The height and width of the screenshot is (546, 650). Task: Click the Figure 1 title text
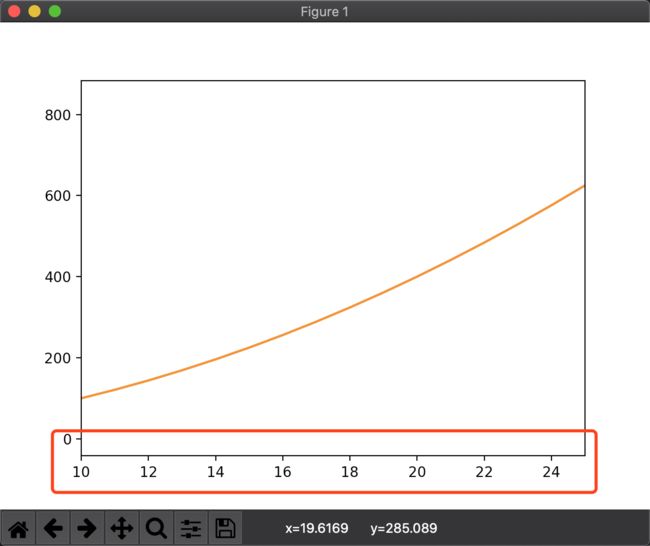pyautogui.click(x=325, y=12)
